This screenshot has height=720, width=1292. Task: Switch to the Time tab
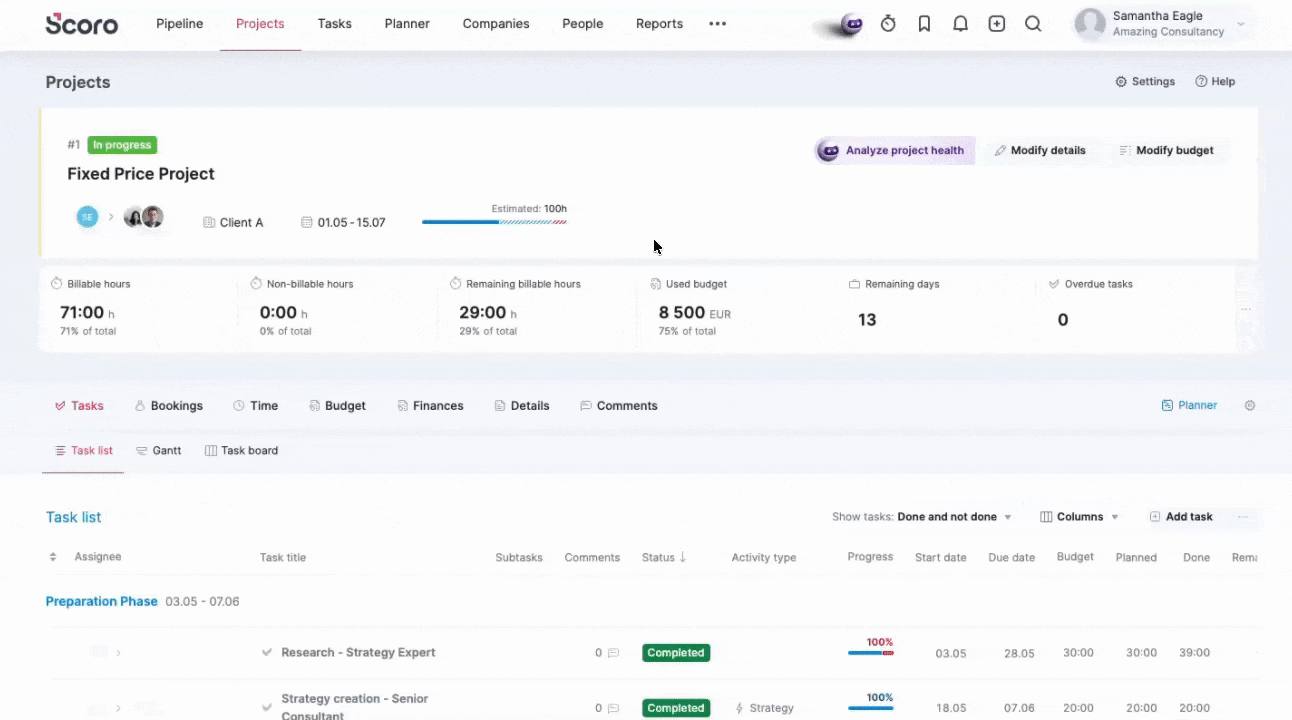[x=255, y=406]
